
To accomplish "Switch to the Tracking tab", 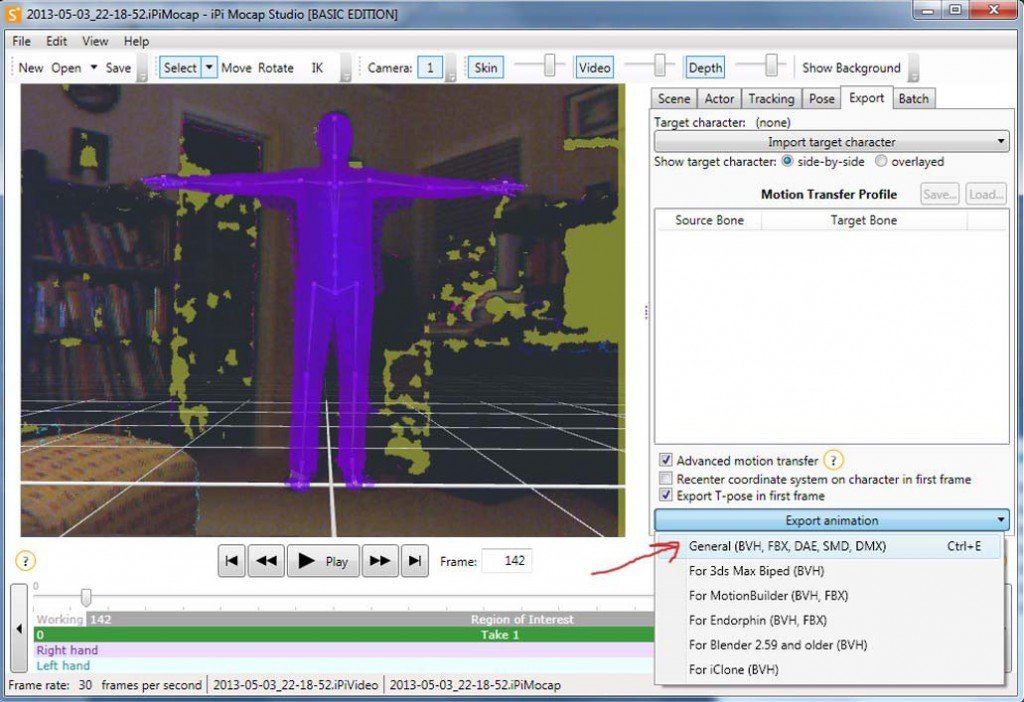I will tap(771, 99).
